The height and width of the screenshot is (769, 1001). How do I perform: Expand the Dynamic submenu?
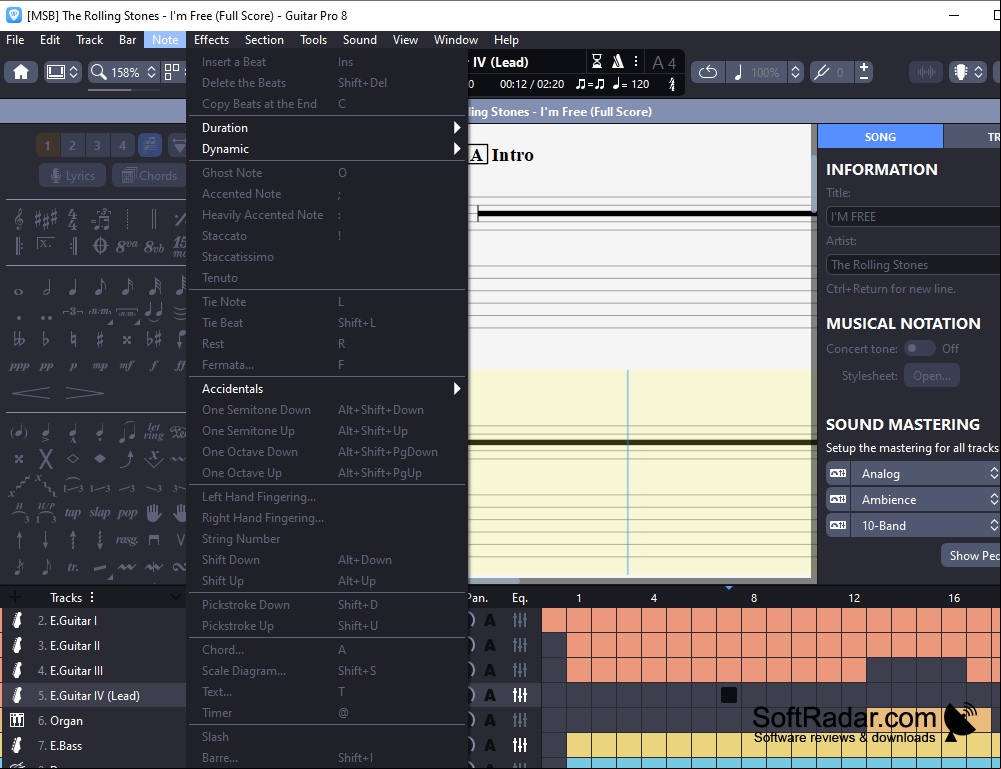(328, 149)
